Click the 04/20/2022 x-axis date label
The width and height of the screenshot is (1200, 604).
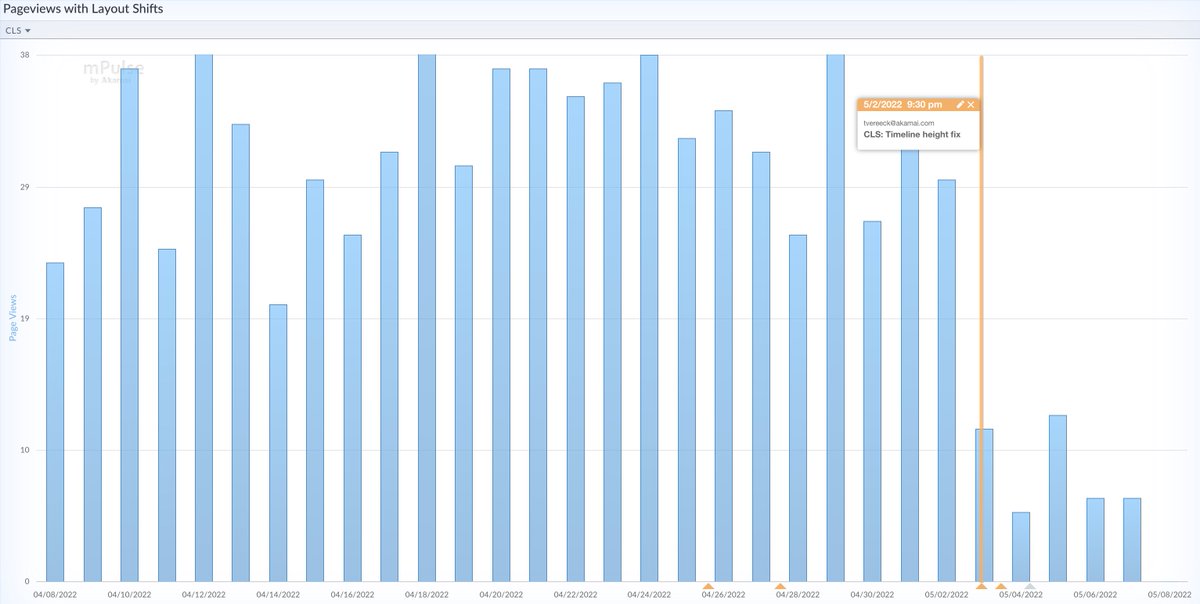(501, 594)
